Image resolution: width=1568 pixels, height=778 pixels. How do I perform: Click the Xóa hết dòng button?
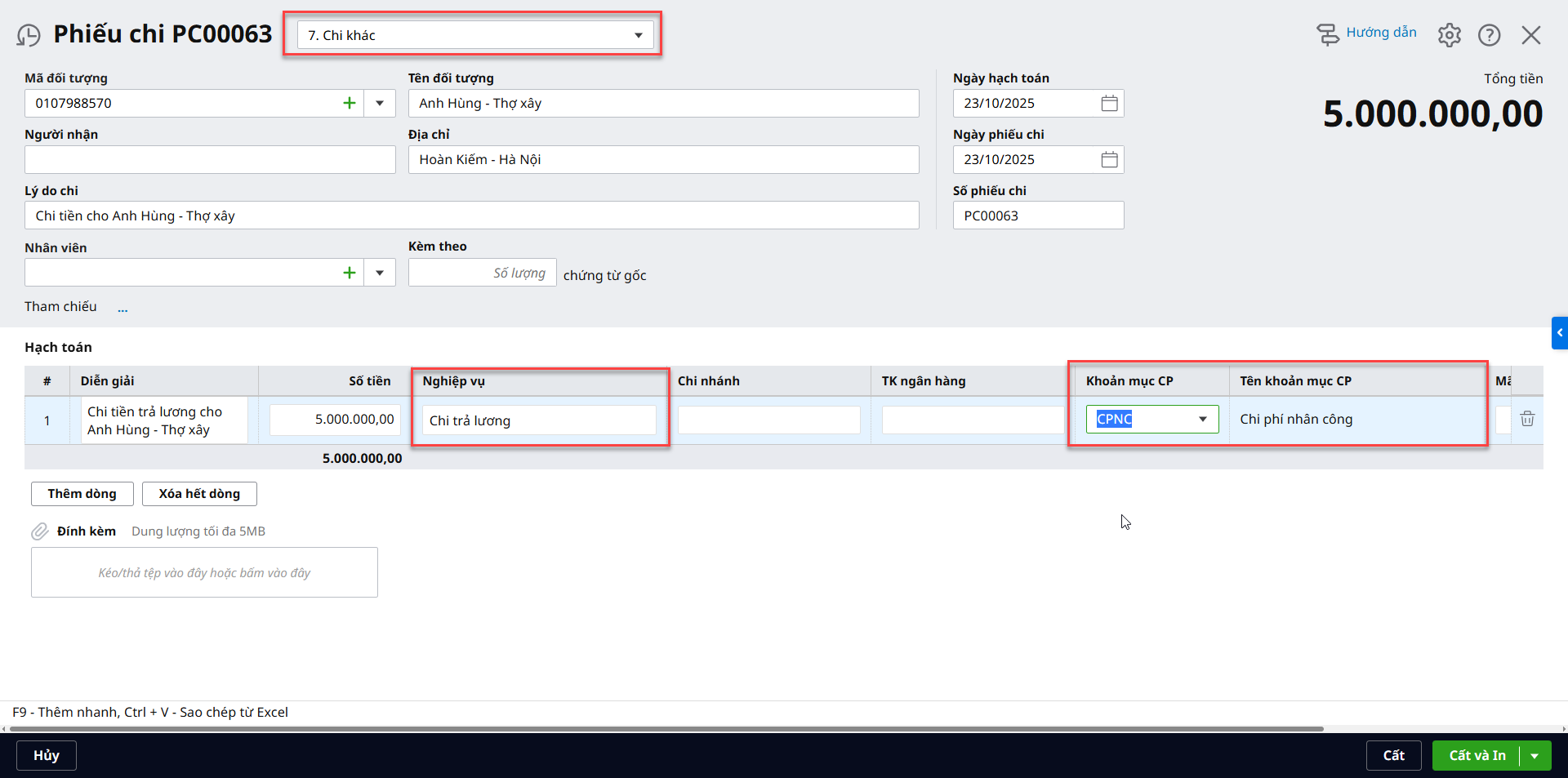(199, 494)
